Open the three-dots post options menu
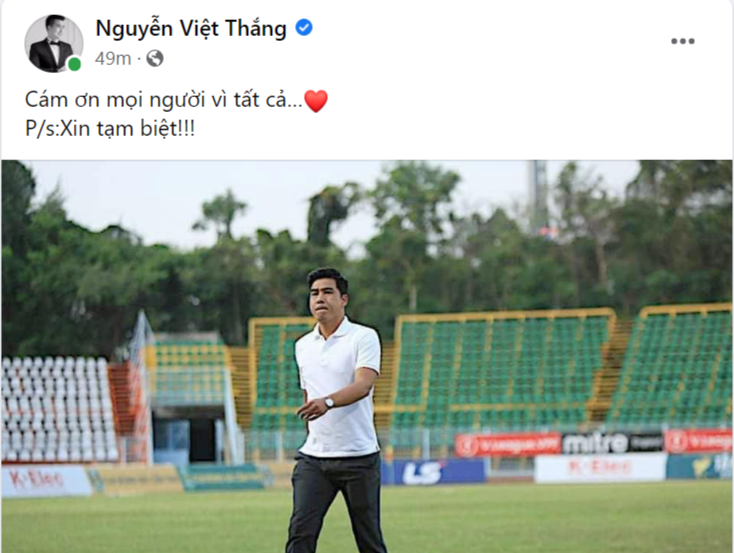Viewport: 734px width, 553px height. tap(683, 41)
